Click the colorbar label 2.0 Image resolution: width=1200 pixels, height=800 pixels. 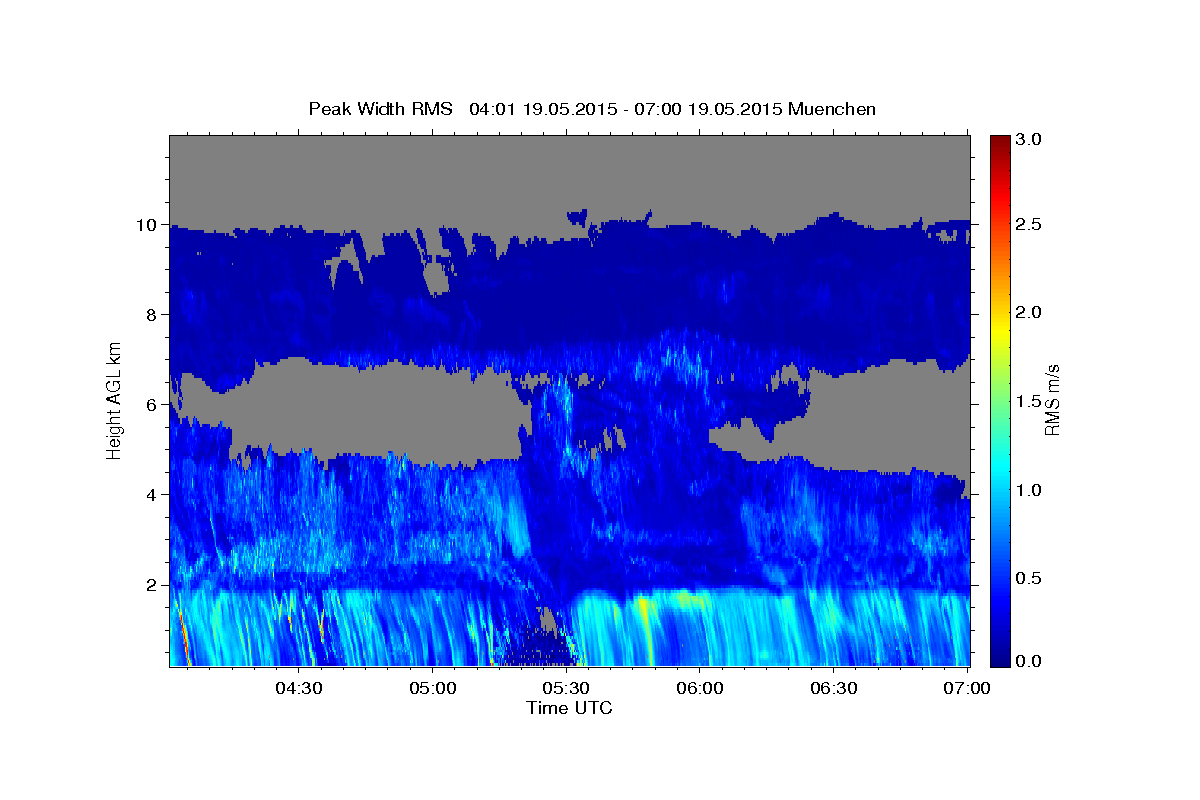coord(1029,313)
